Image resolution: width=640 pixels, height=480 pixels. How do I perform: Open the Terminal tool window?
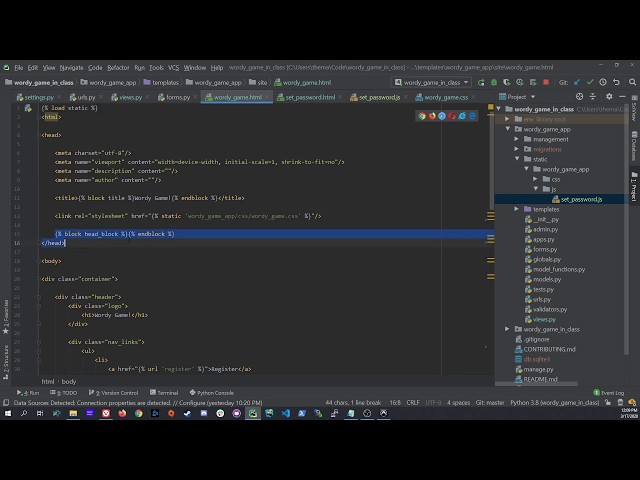[164, 393]
